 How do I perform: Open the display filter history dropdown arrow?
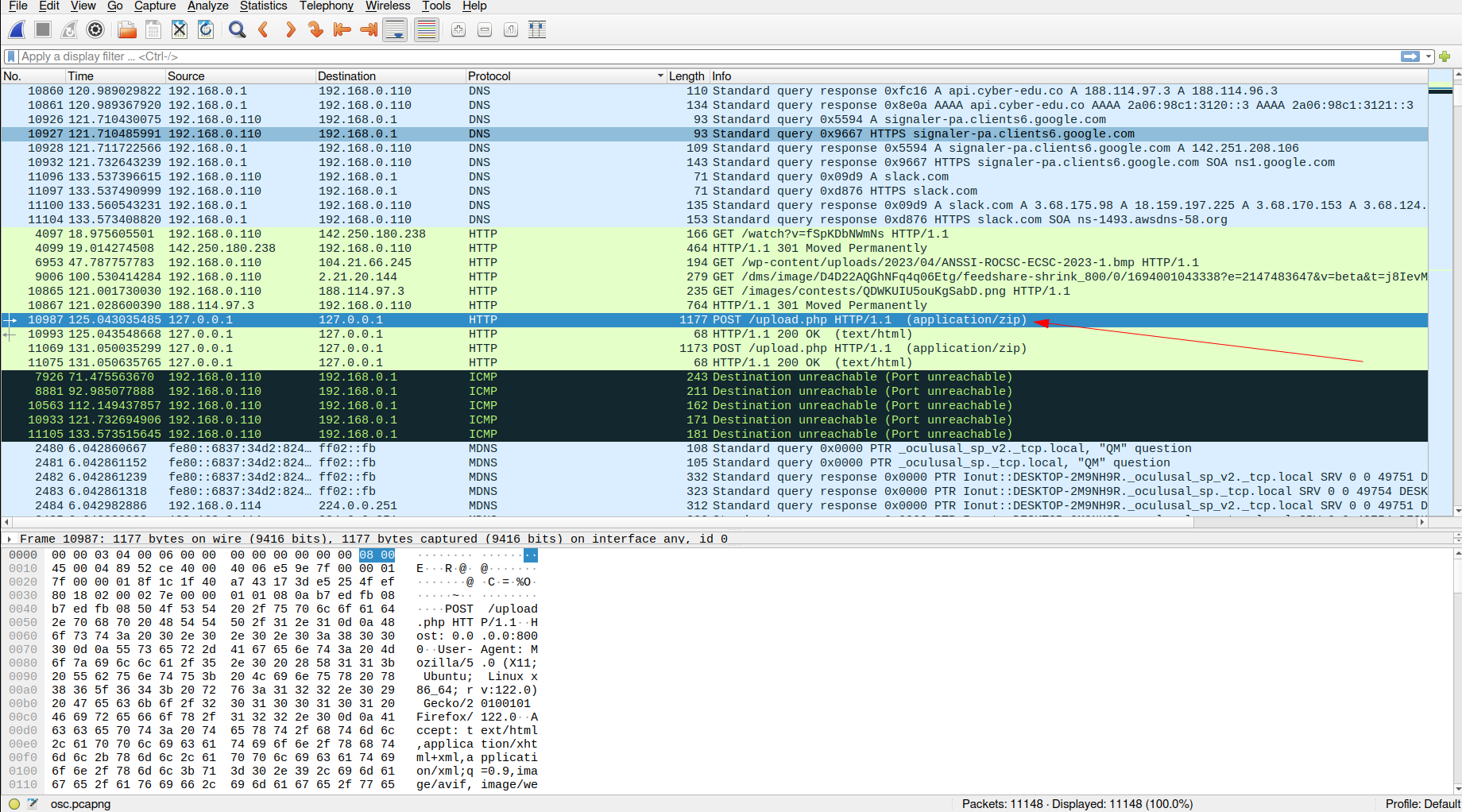[1429, 56]
